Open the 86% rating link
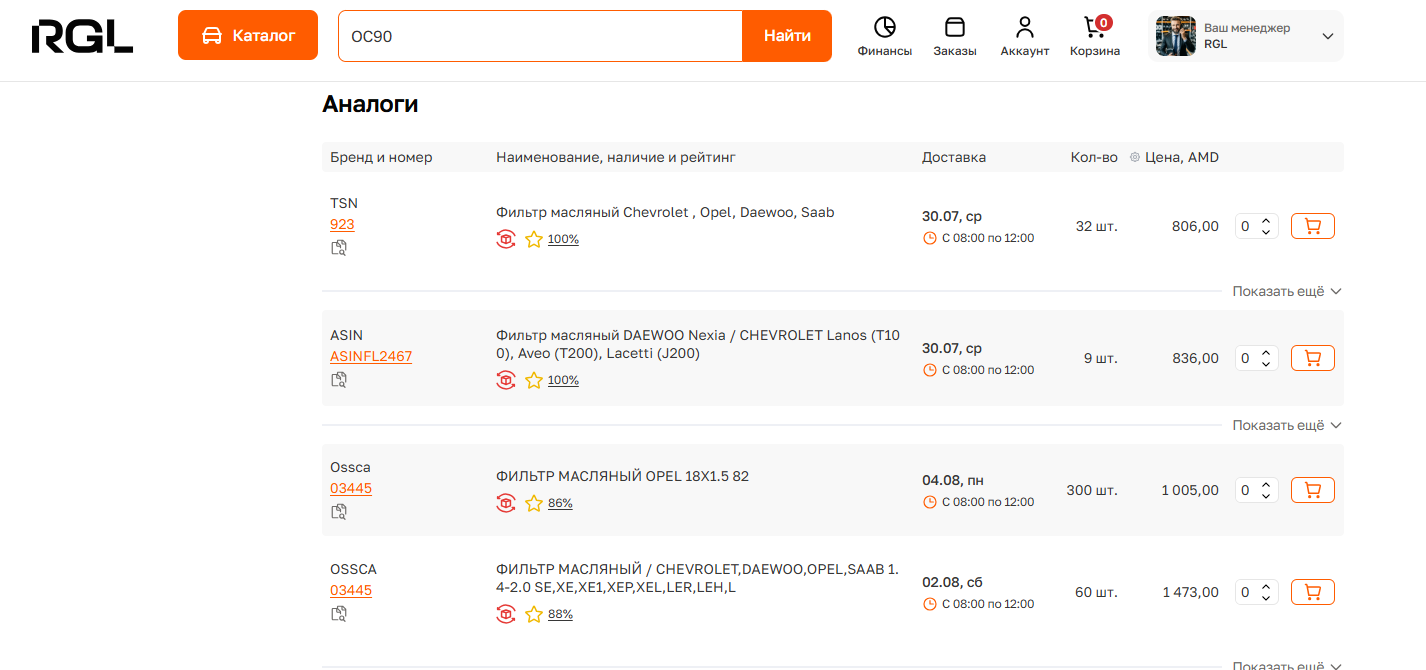Image resolution: width=1426 pixels, height=670 pixels. (x=560, y=503)
